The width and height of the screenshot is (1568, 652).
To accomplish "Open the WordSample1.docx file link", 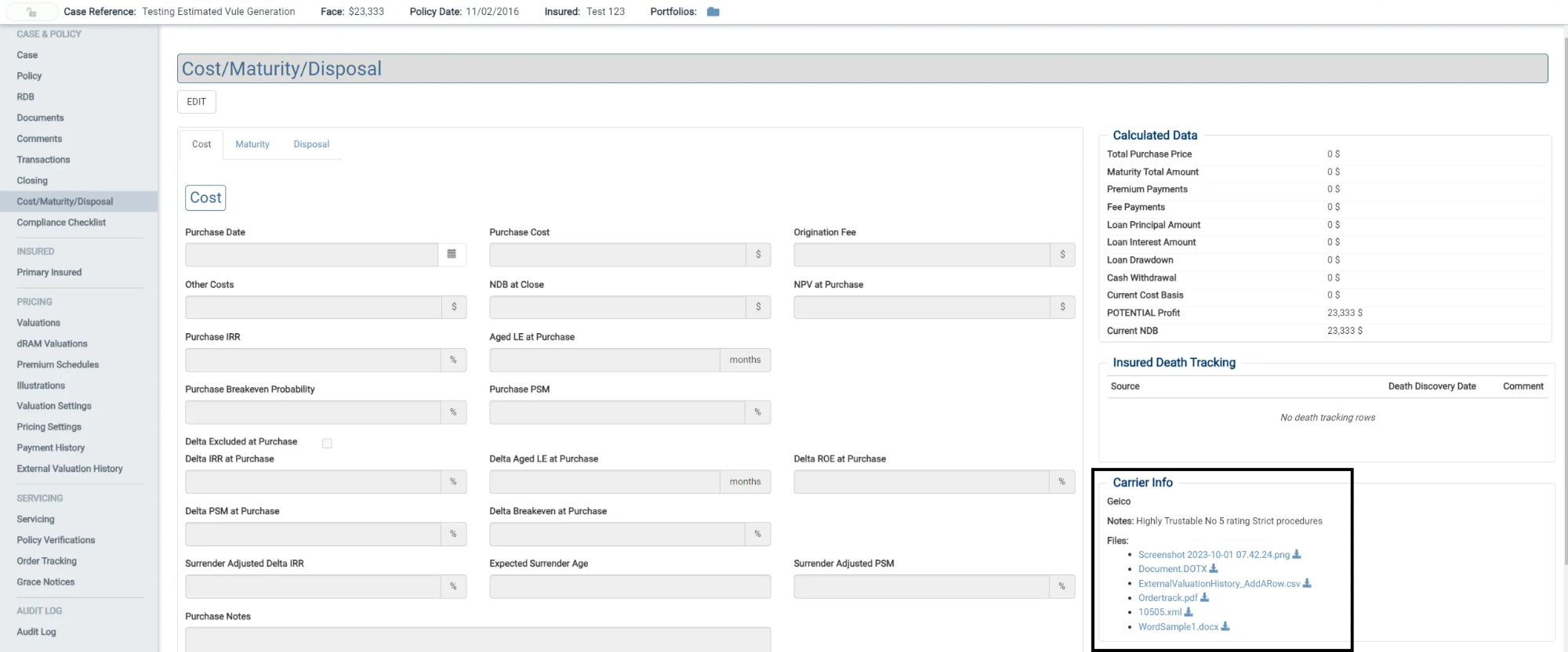I will (x=1178, y=627).
